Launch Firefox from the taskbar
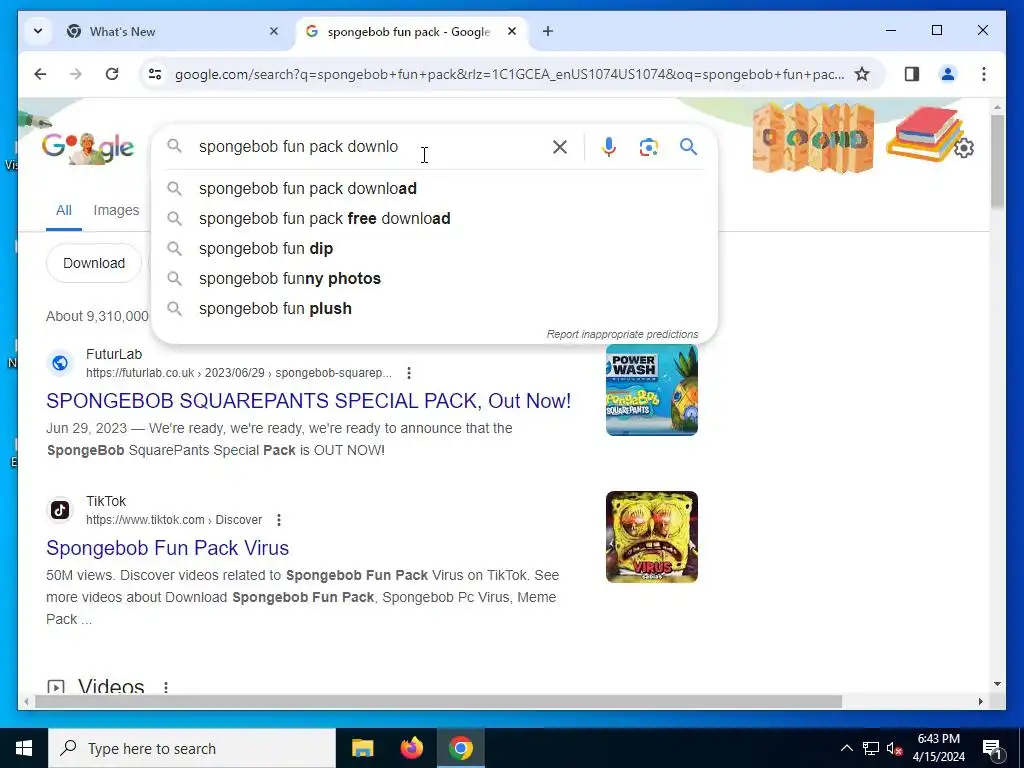Image resolution: width=1024 pixels, height=768 pixels. (411, 748)
